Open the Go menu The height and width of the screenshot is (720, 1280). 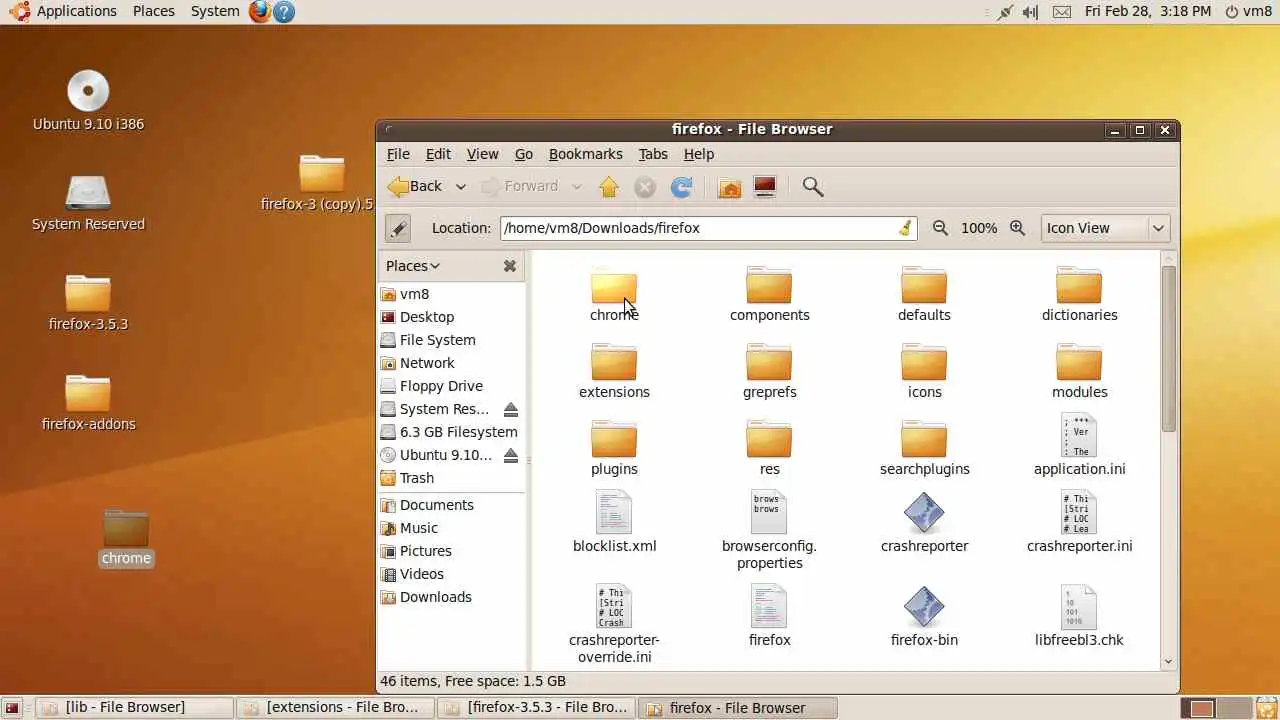pos(524,154)
